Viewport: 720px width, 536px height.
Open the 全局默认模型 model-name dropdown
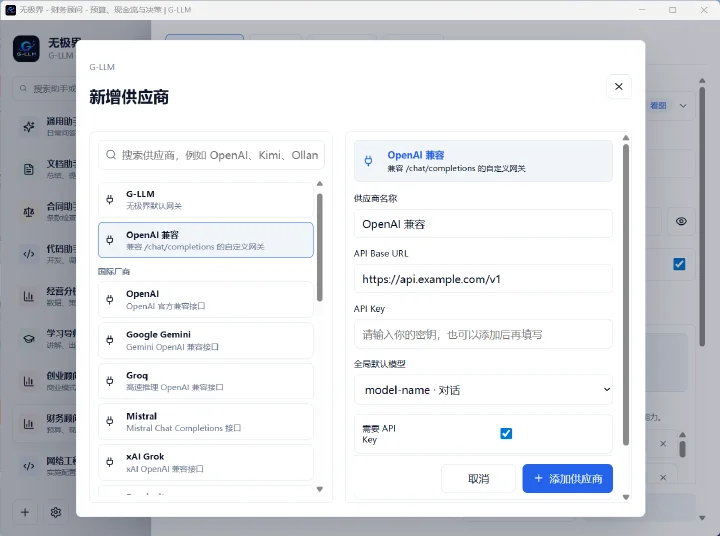point(483,390)
